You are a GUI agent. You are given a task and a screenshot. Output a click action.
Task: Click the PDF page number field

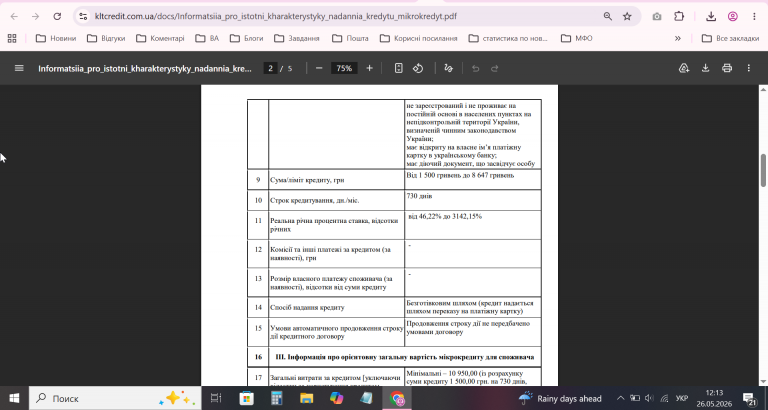(x=270, y=68)
